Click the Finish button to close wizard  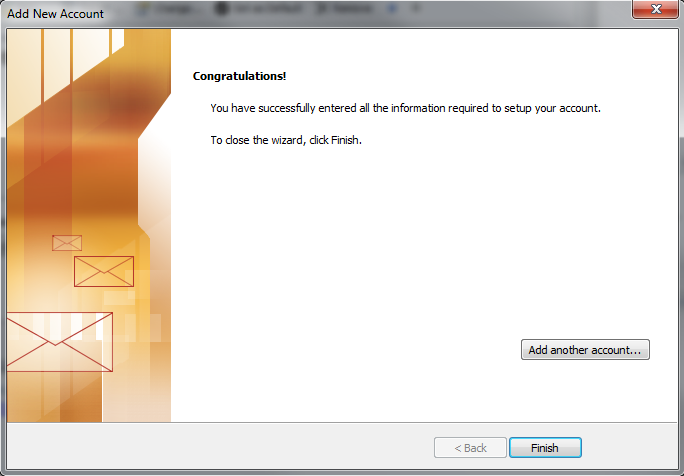(545, 448)
